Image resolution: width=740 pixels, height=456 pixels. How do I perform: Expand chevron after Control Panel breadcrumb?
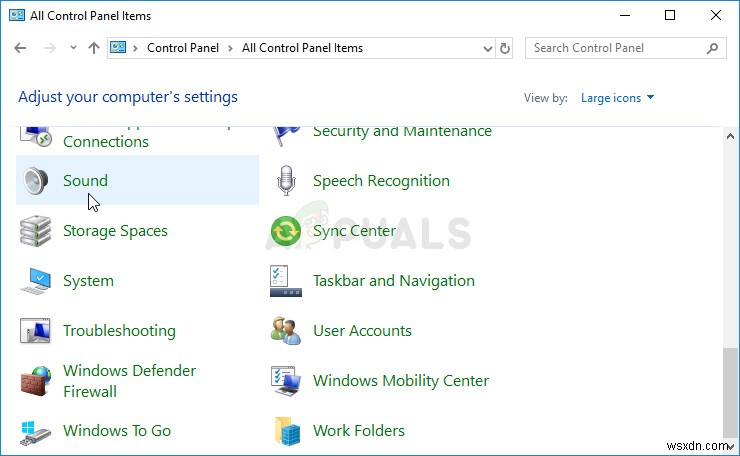point(230,48)
